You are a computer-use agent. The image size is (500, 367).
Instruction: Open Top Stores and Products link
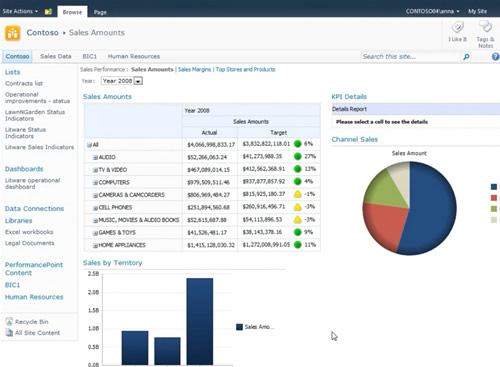[245, 69]
